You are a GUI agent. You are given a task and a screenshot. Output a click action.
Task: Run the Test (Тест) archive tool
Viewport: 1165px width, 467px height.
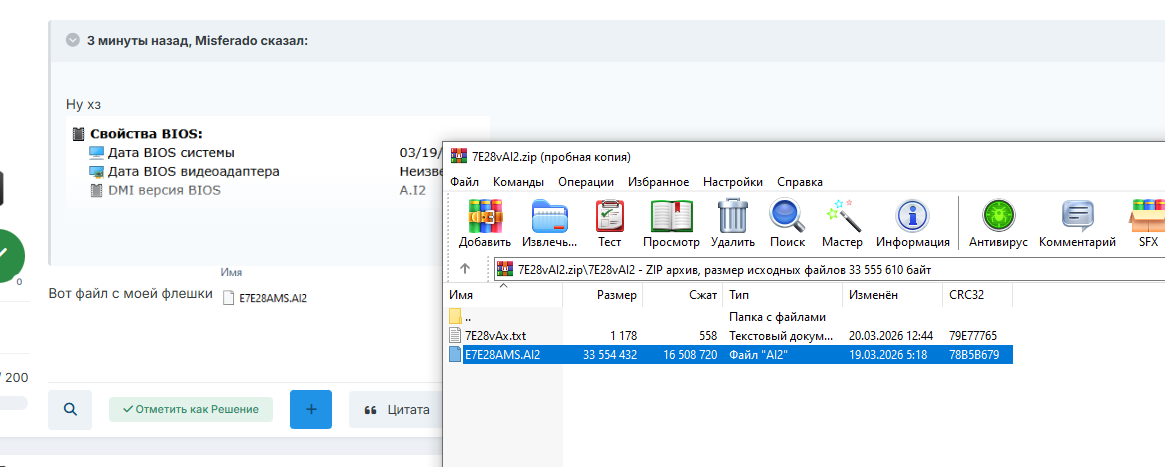tap(609, 216)
